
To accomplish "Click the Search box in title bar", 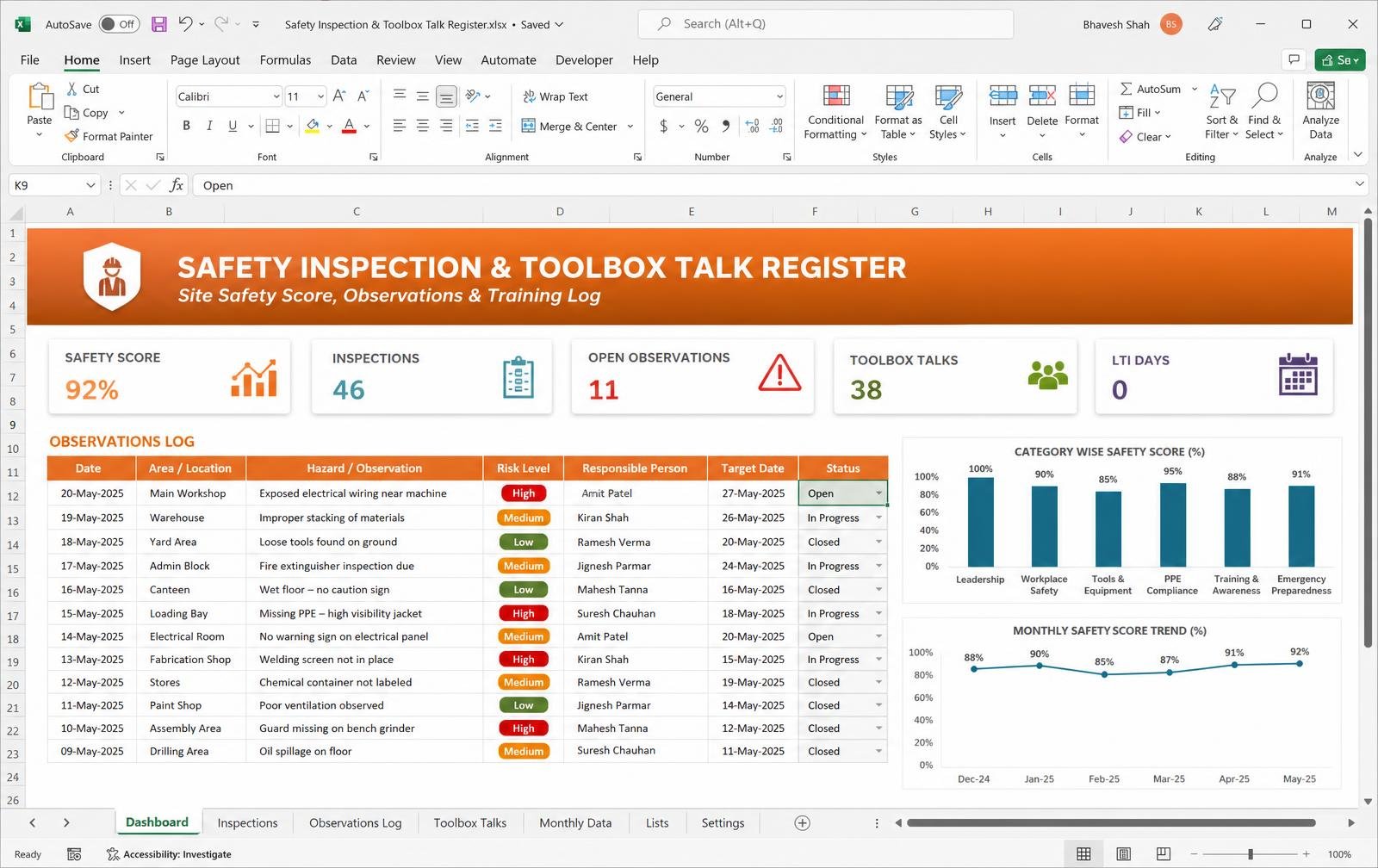I will pyautogui.click(x=825, y=24).
